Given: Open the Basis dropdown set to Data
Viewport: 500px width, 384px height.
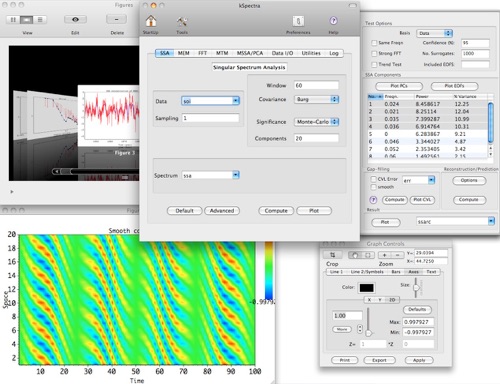Looking at the screenshot, I should pyautogui.click(x=434, y=33).
